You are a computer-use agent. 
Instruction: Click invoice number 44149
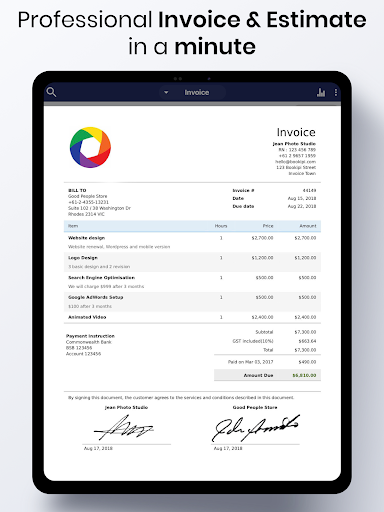[309, 190]
